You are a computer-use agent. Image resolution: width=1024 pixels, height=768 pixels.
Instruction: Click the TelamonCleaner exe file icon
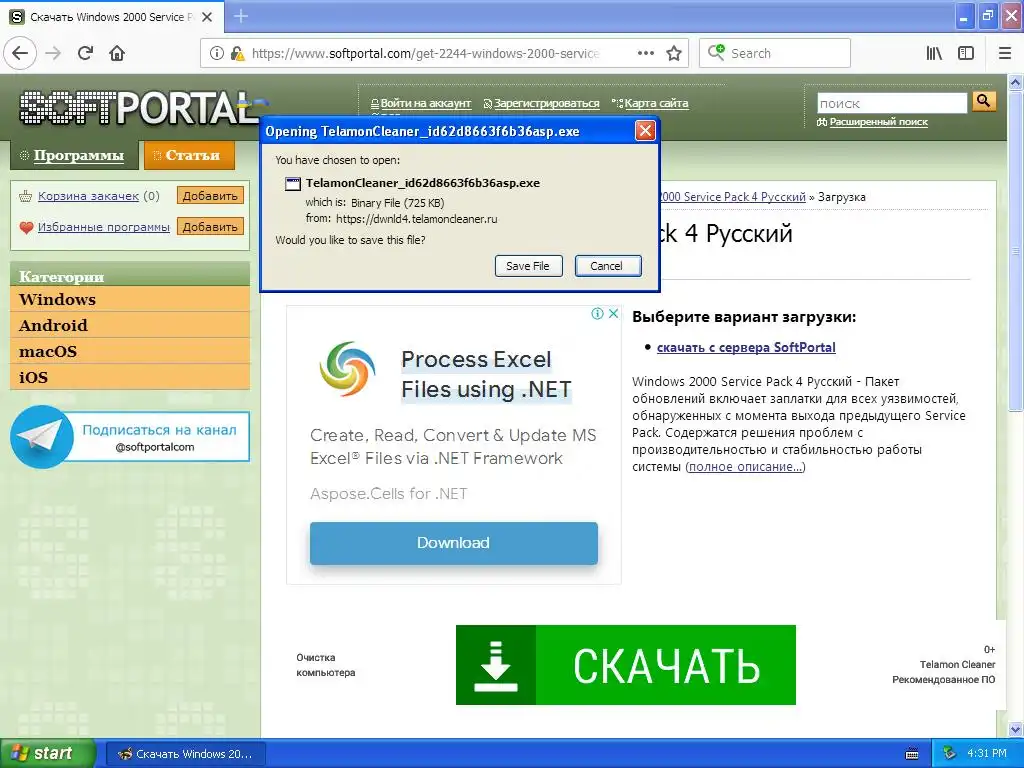click(293, 184)
